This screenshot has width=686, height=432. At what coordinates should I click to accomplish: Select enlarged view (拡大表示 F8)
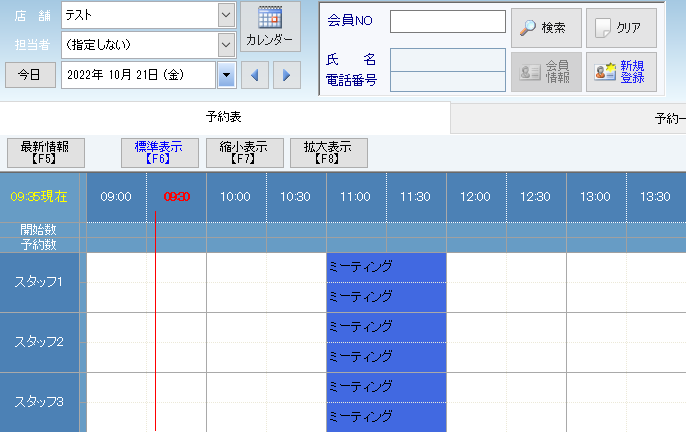pyautogui.click(x=329, y=152)
